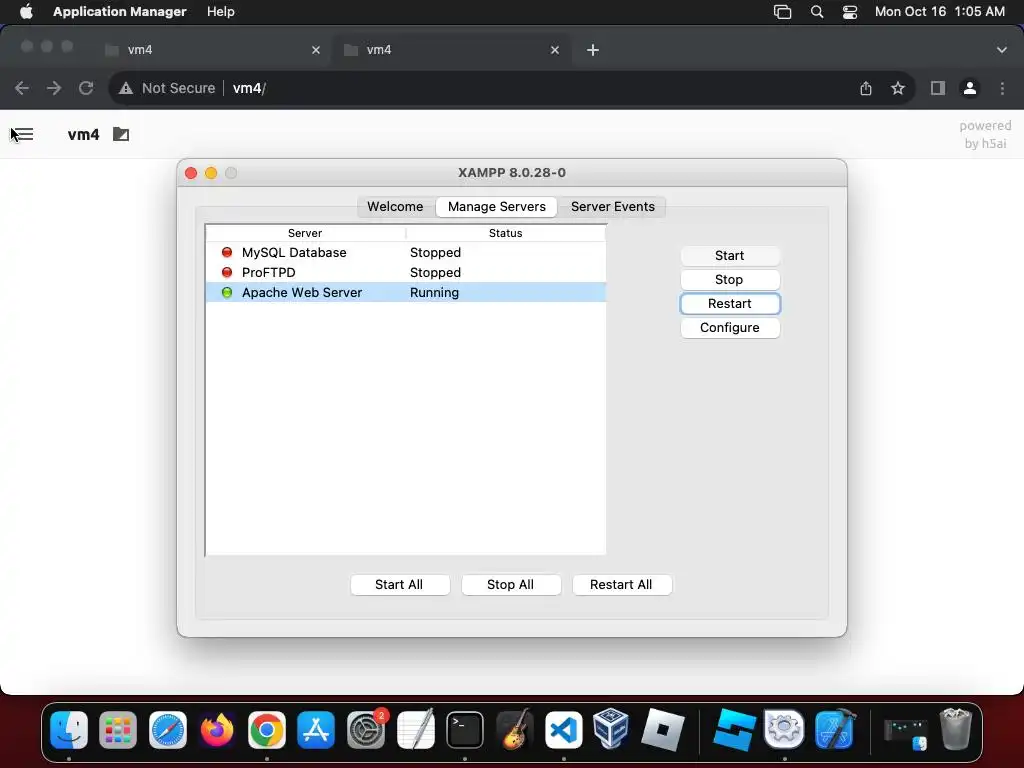Open a new browser tab

point(593,50)
